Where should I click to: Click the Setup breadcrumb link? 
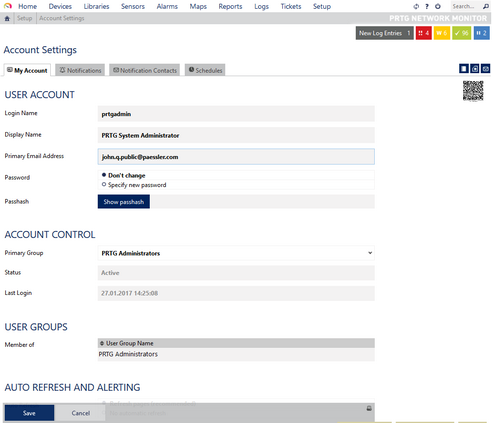click(25, 18)
